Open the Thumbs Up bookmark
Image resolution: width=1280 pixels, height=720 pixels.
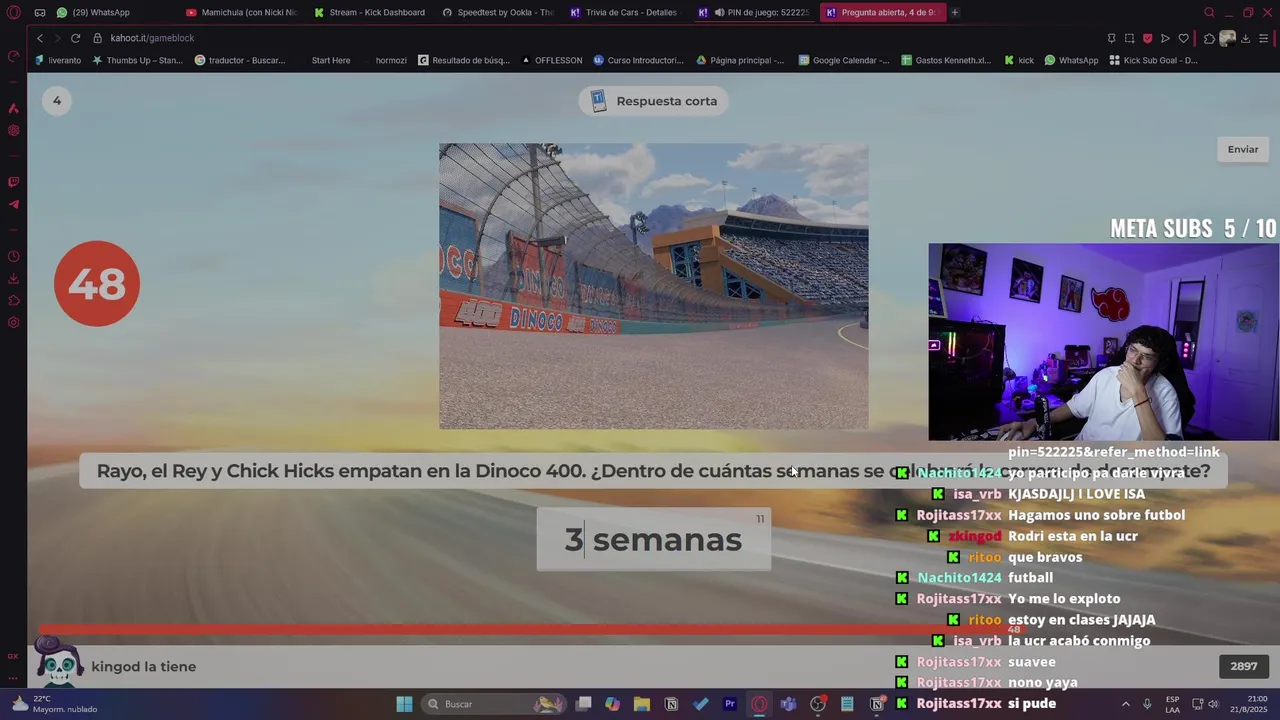[x=137, y=60]
